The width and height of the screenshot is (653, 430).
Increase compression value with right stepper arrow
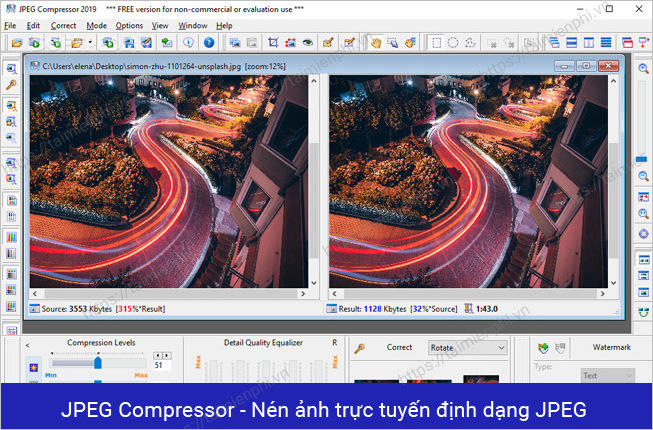click(167, 355)
